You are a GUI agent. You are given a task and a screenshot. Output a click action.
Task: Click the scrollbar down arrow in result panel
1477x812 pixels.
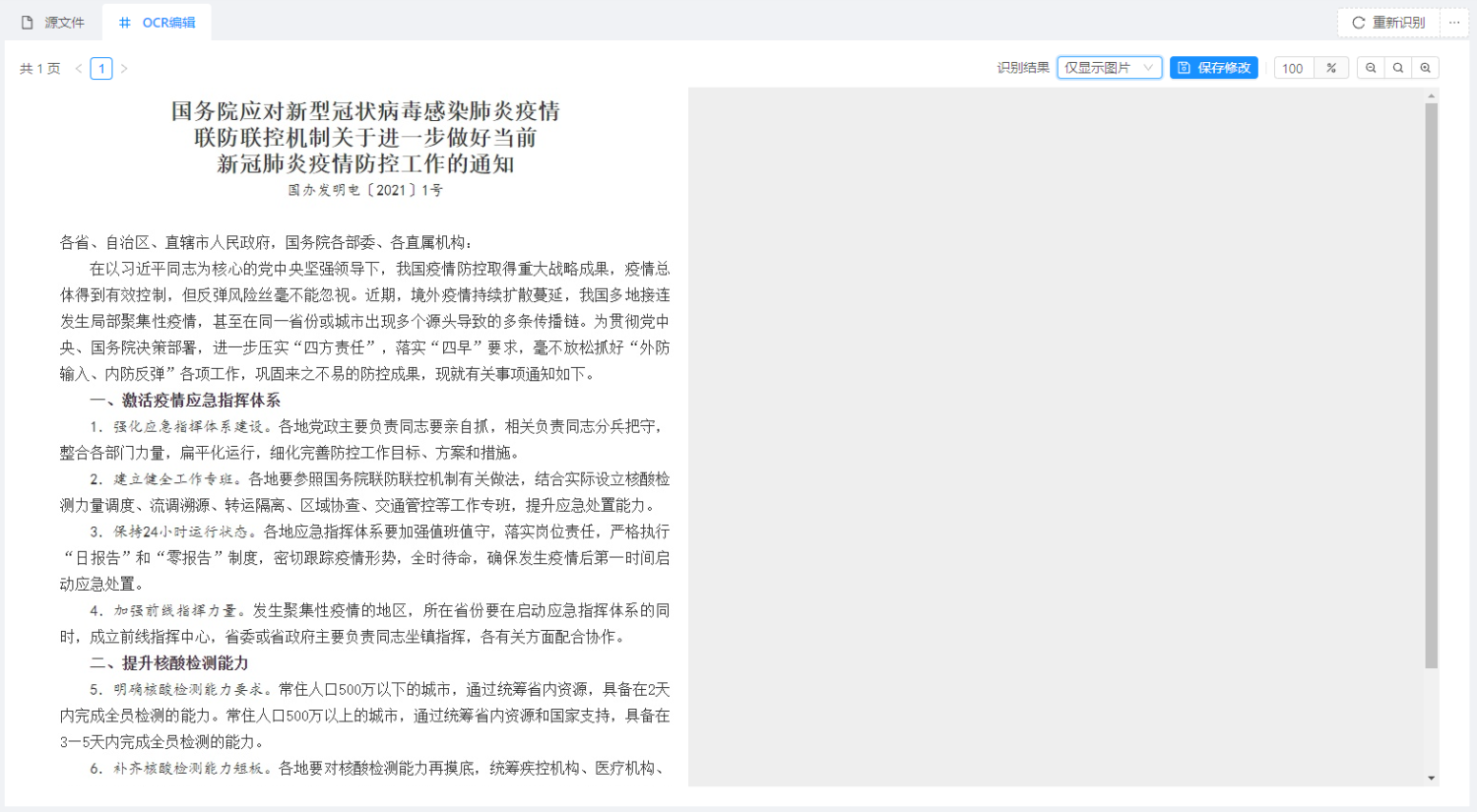pos(1432,779)
